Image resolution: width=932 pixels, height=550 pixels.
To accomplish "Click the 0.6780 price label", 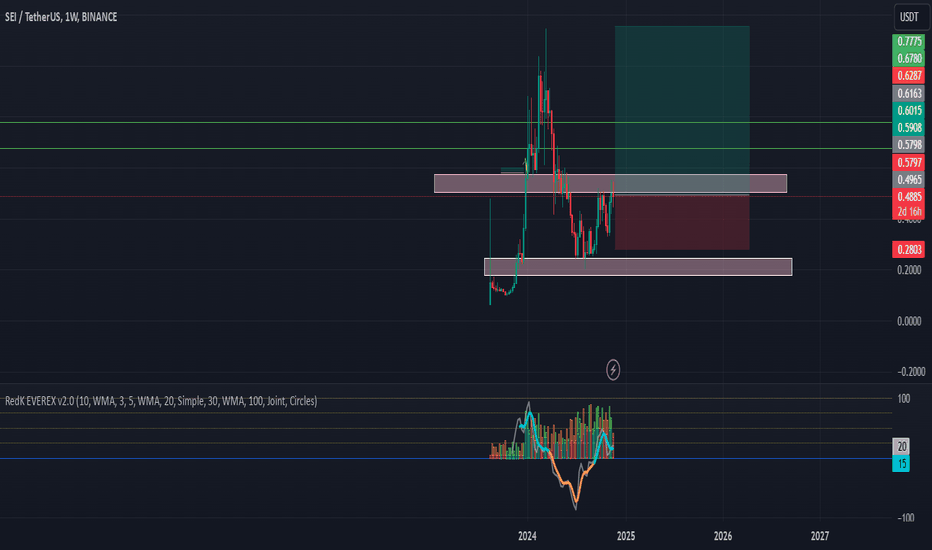I will [909, 58].
